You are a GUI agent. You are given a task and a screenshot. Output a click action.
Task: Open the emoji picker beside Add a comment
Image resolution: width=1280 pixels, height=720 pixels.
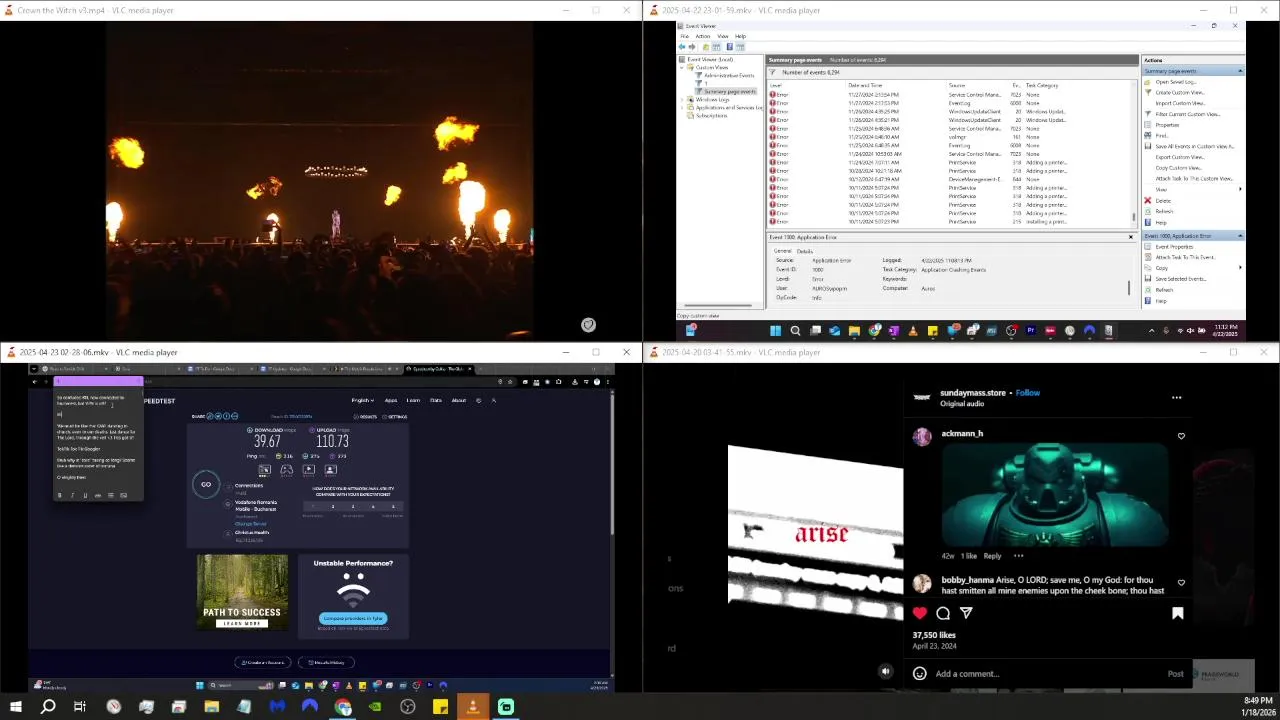click(x=919, y=674)
